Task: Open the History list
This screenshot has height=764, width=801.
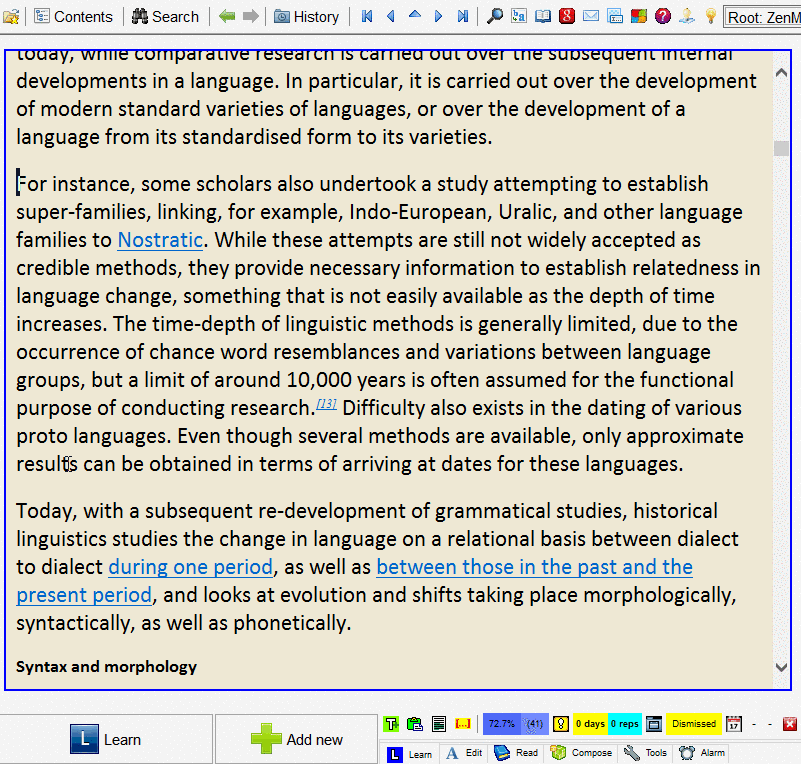Action: click(x=306, y=16)
